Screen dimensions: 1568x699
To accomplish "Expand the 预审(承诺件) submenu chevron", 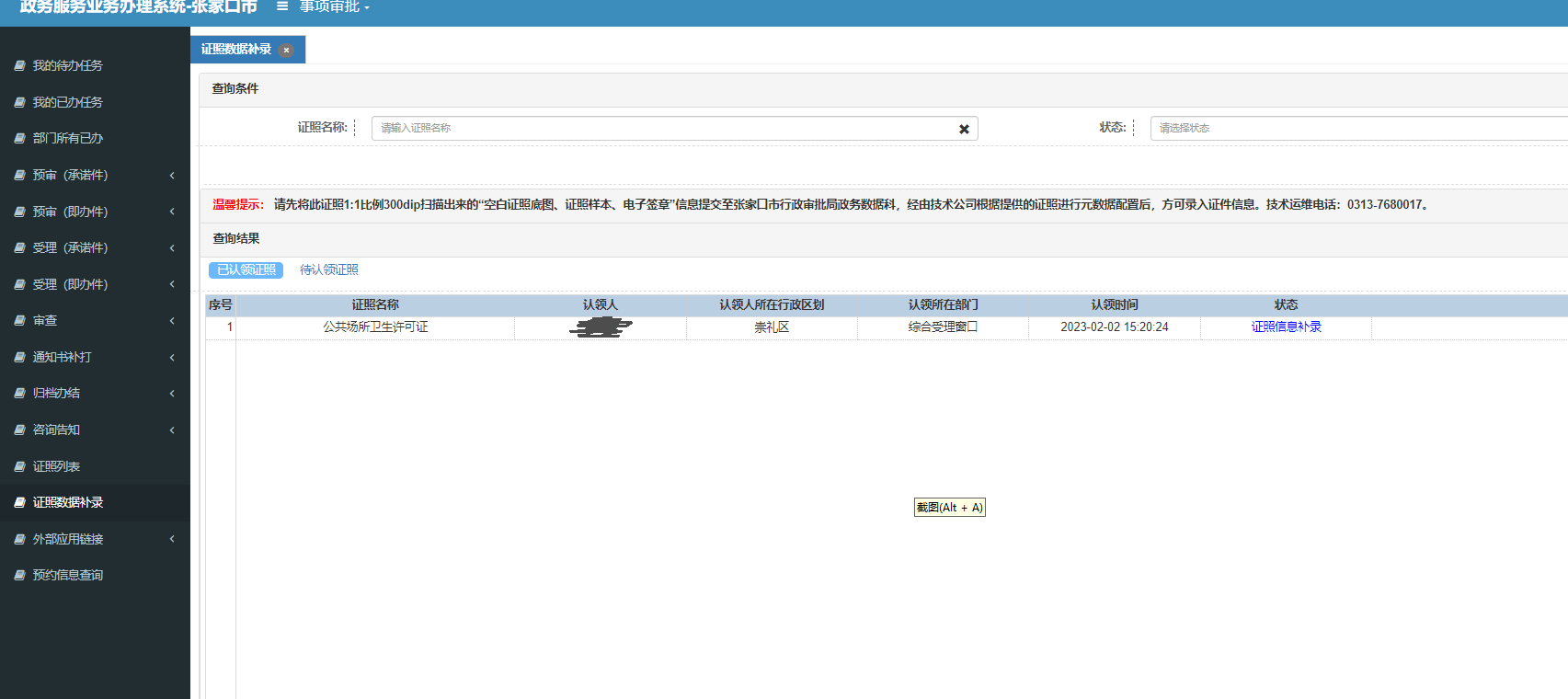I will (x=172, y=175).
